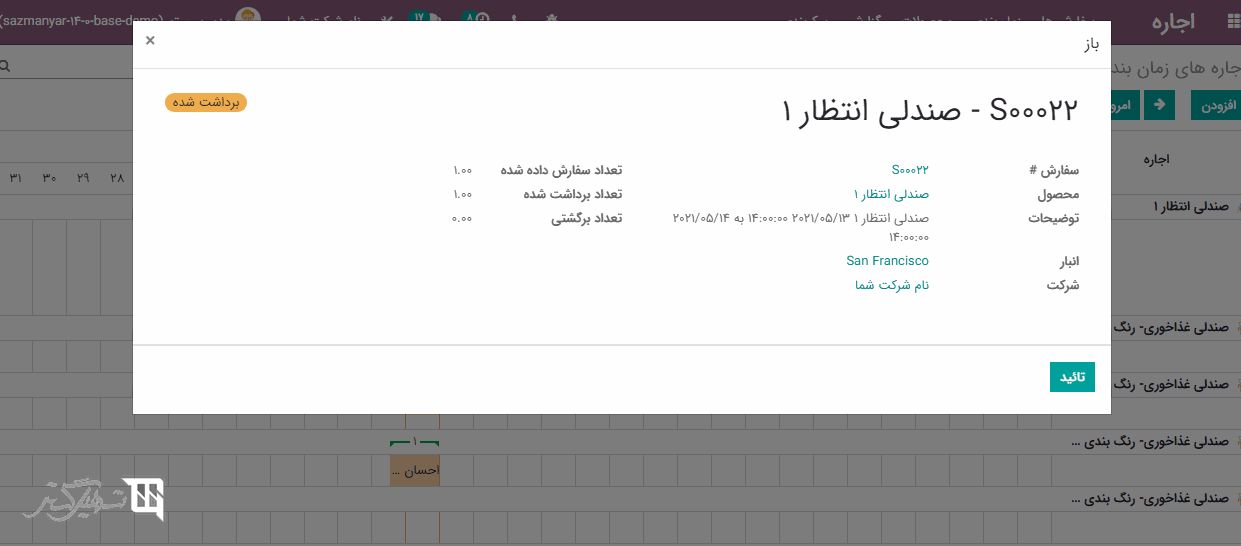This screenshot has width=1241, height=546.
Task: Open the S۰۰۰۲۲ order link
Action: tap(909, 169)
